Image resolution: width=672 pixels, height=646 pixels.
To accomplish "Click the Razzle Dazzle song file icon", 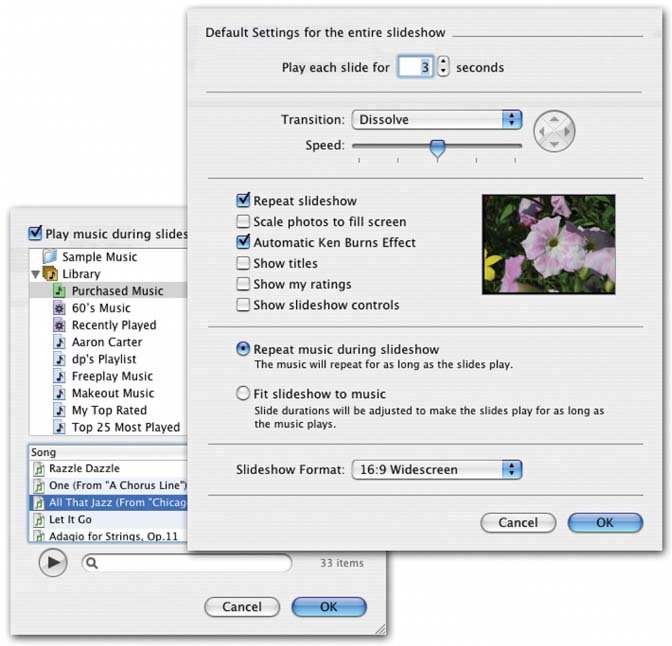I will point(39,469).
